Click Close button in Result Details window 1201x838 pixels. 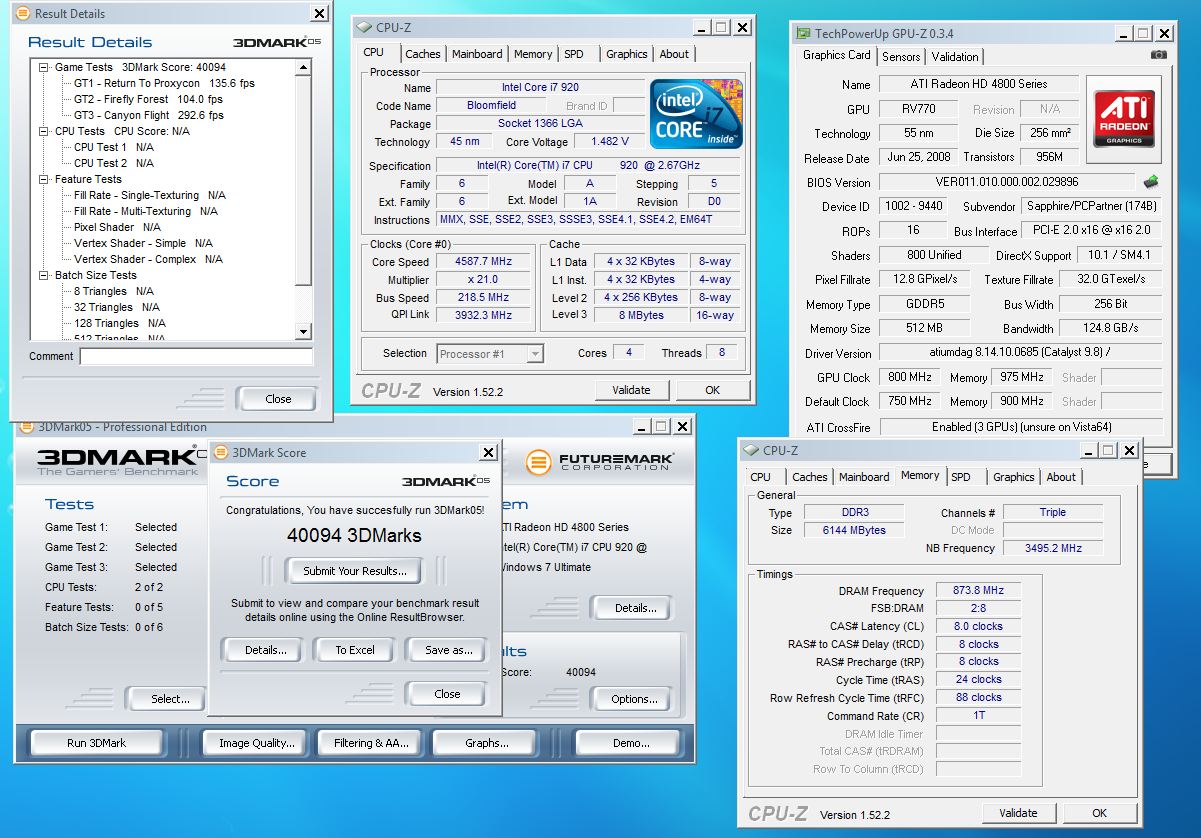278,399
